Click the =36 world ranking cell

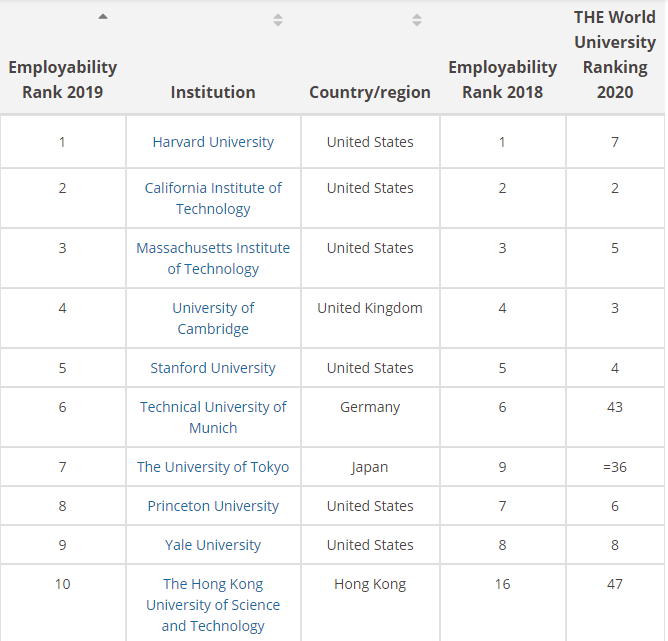click(615, 467)
